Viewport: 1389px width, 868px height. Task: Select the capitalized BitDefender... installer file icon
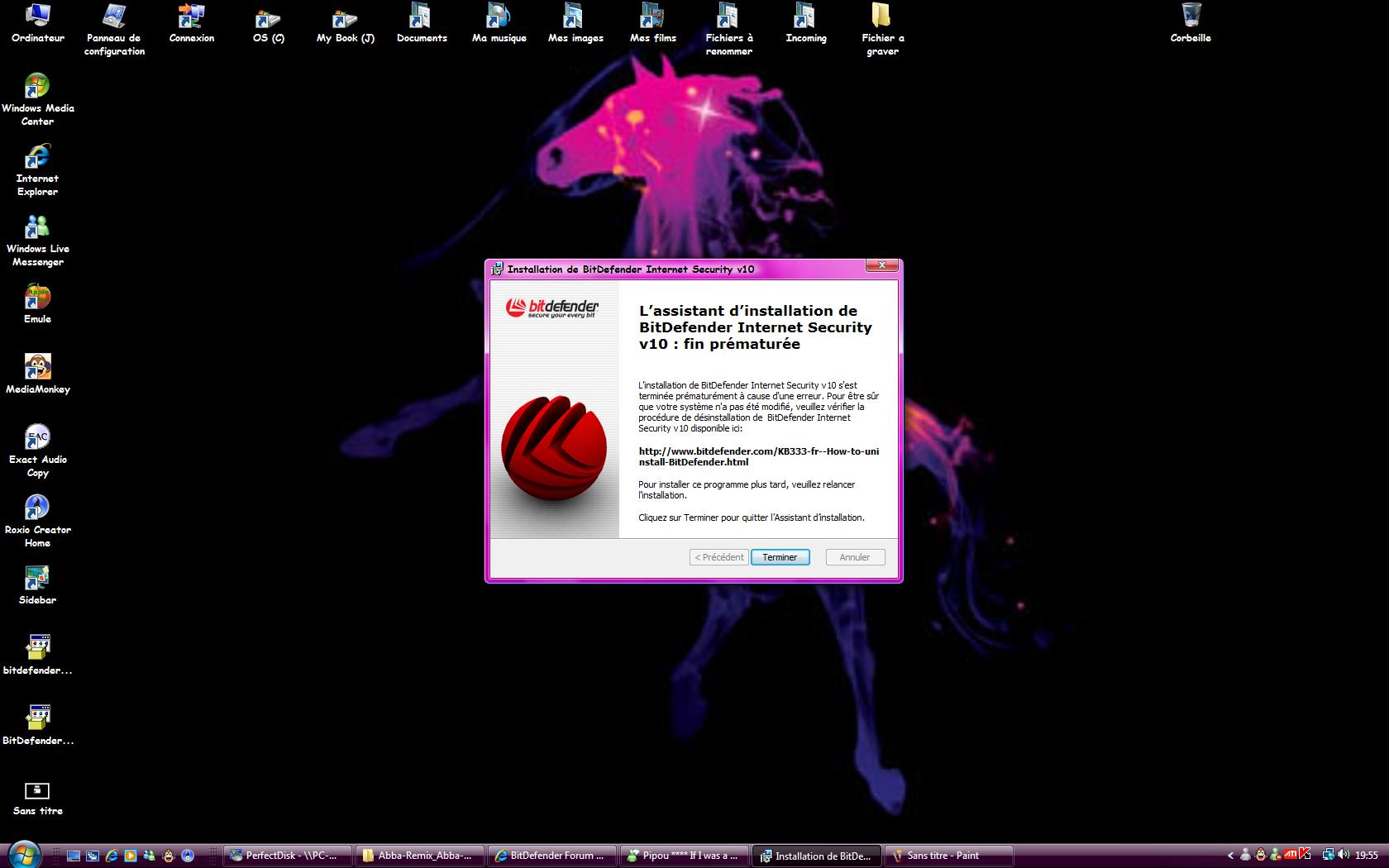[37, 726]
